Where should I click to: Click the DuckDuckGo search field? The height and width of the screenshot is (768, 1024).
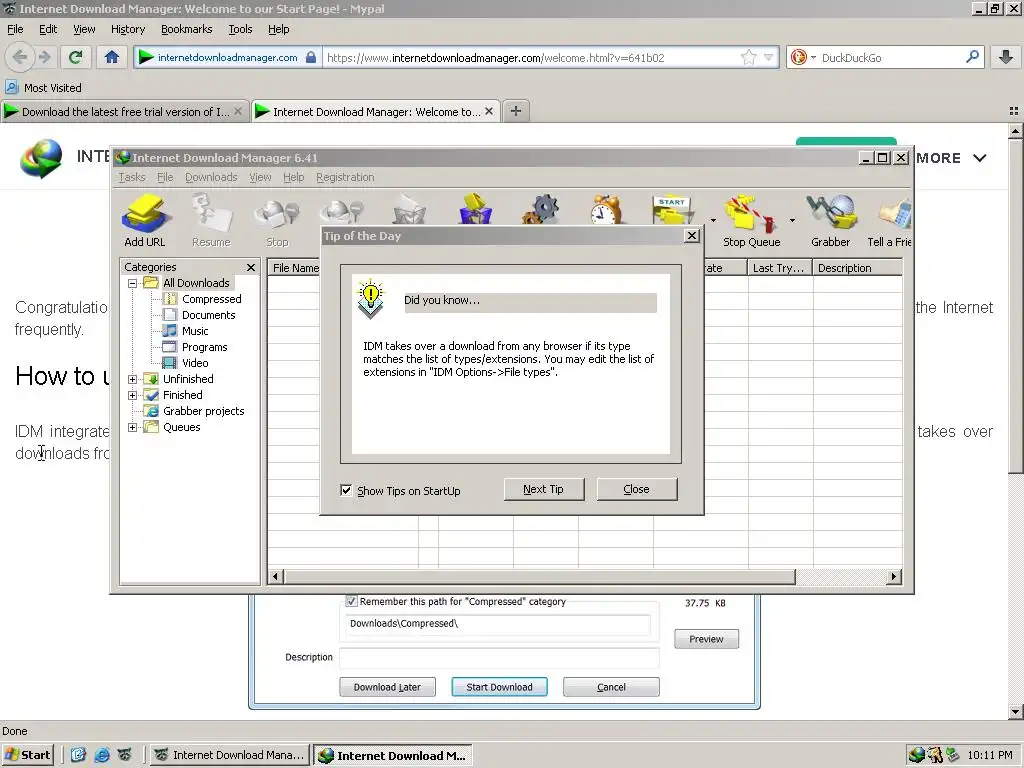click(x=891, y=57)
